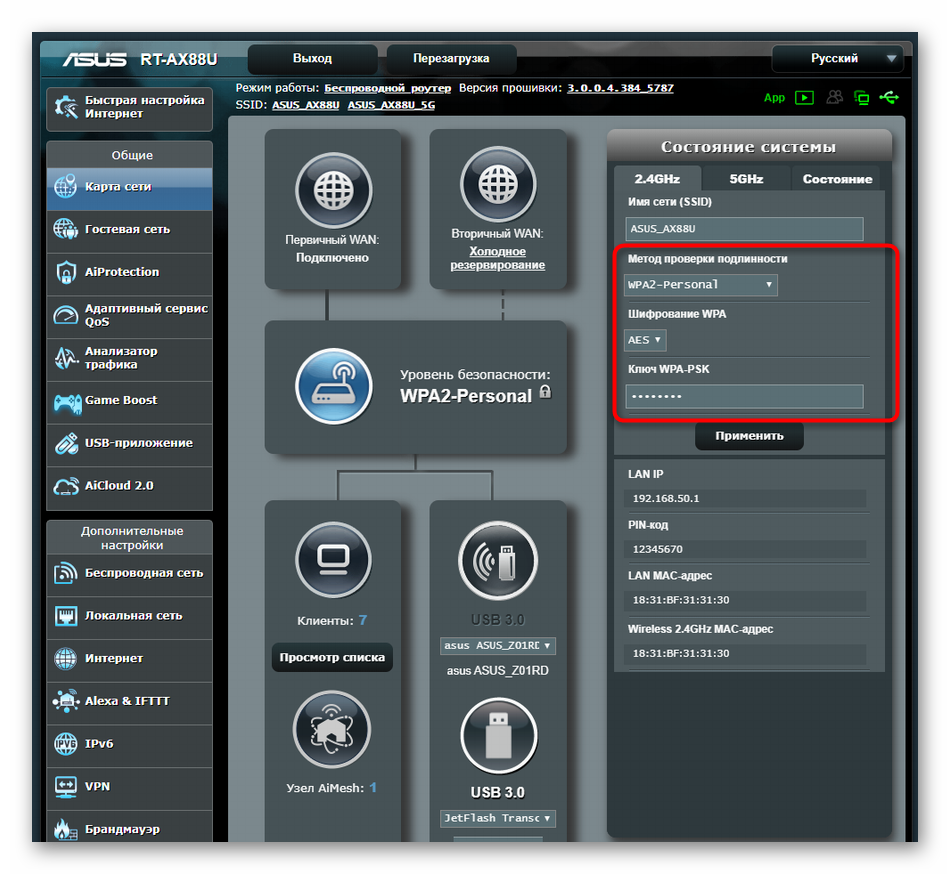Click the USB flash drive icon
The height and width of the screenshot is (874, 950).
tap(497, 736)
